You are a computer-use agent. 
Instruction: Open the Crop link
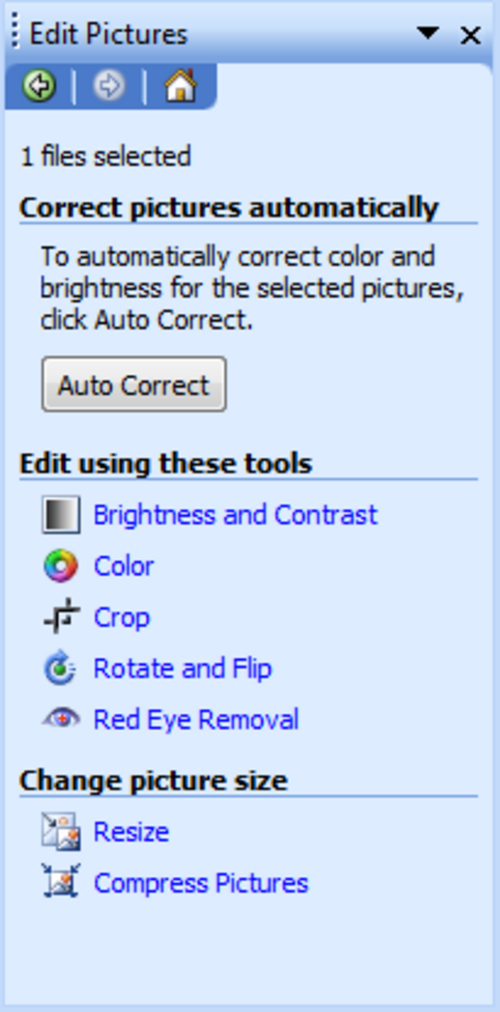coord(122,618)
